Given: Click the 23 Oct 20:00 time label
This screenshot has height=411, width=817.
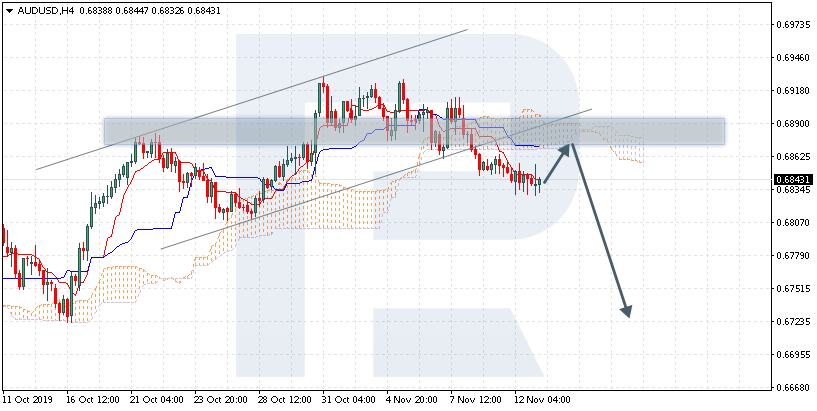Looking at the screenshot, I should click(x=219, y=400).
